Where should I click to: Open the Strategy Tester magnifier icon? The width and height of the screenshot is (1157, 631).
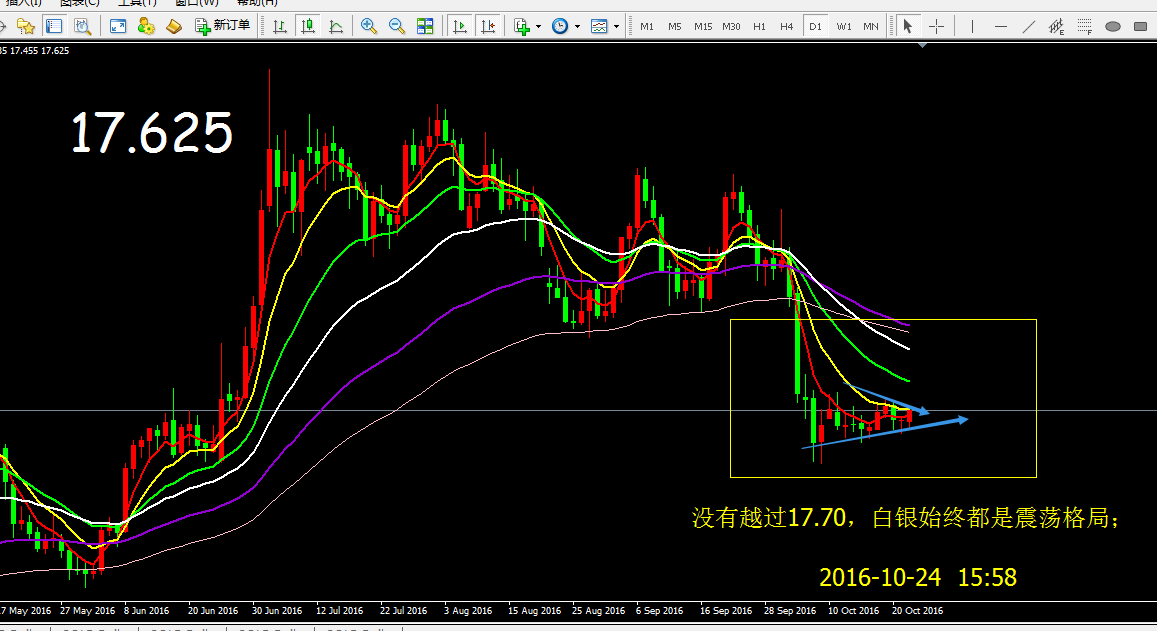(x=82, y=27)
